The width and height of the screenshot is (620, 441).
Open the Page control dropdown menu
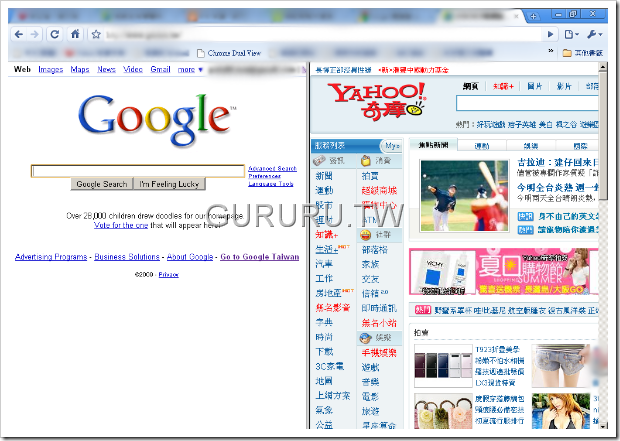(572, 34)
